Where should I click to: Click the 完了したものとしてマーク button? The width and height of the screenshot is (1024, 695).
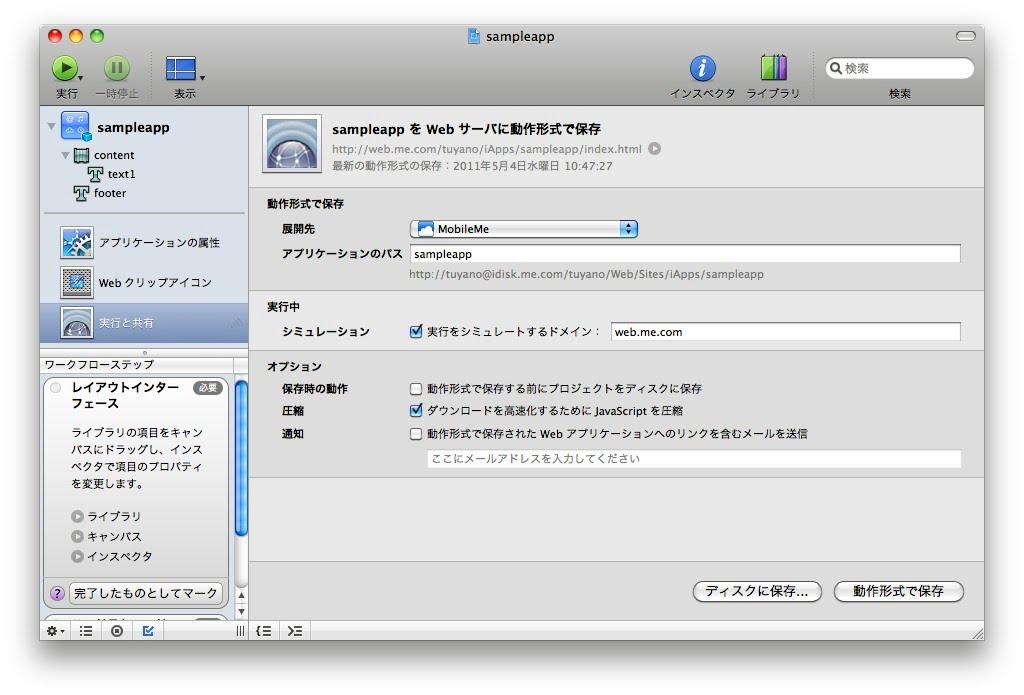pyautogui.click(x=145, y=593)
